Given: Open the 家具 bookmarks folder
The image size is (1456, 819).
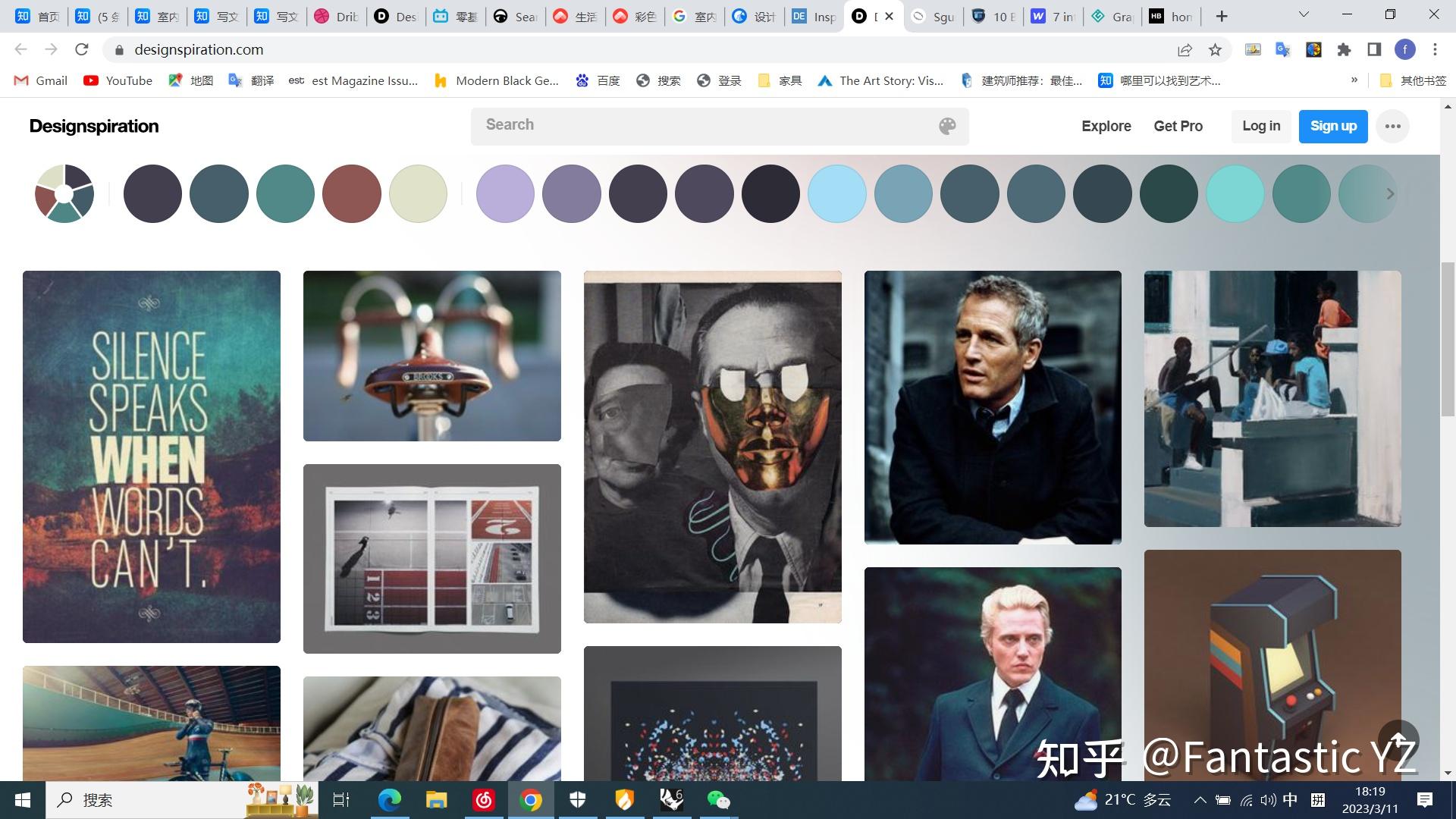Looking at the screenshot, I should pyautogui.click(x=780, y=80).
